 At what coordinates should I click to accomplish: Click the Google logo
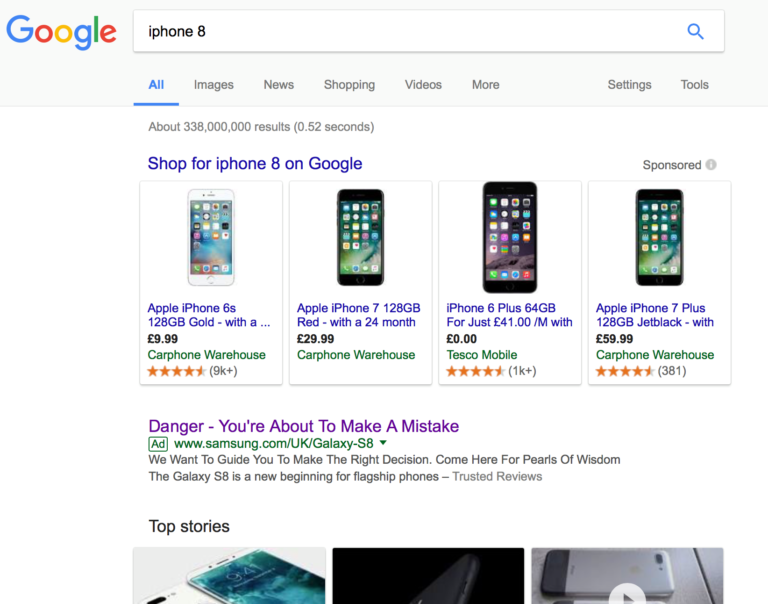pyautogui.click(x=61, y=32)
